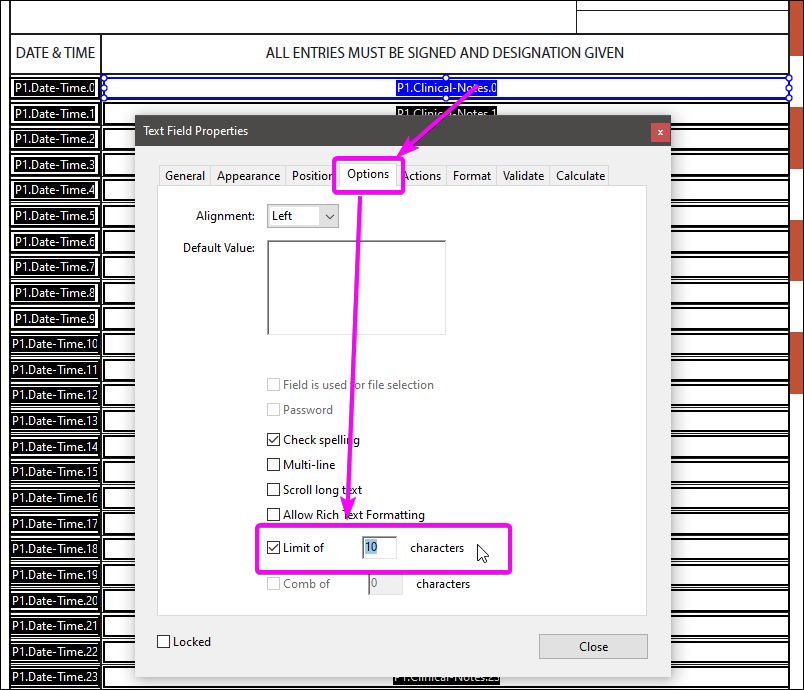The height and width of the screenshot is (690, 804).
Task: Switch to the General tab
Action: pos(185,175)
